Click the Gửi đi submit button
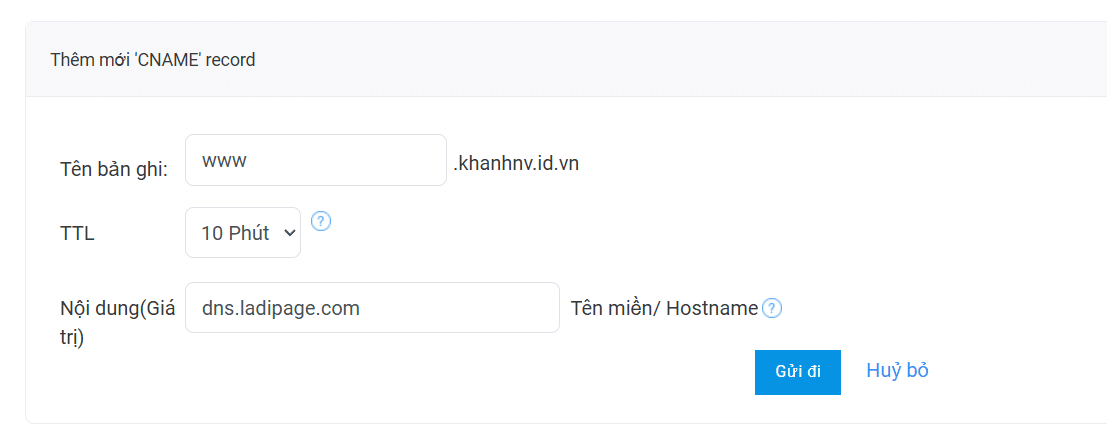 pos(797,372)
